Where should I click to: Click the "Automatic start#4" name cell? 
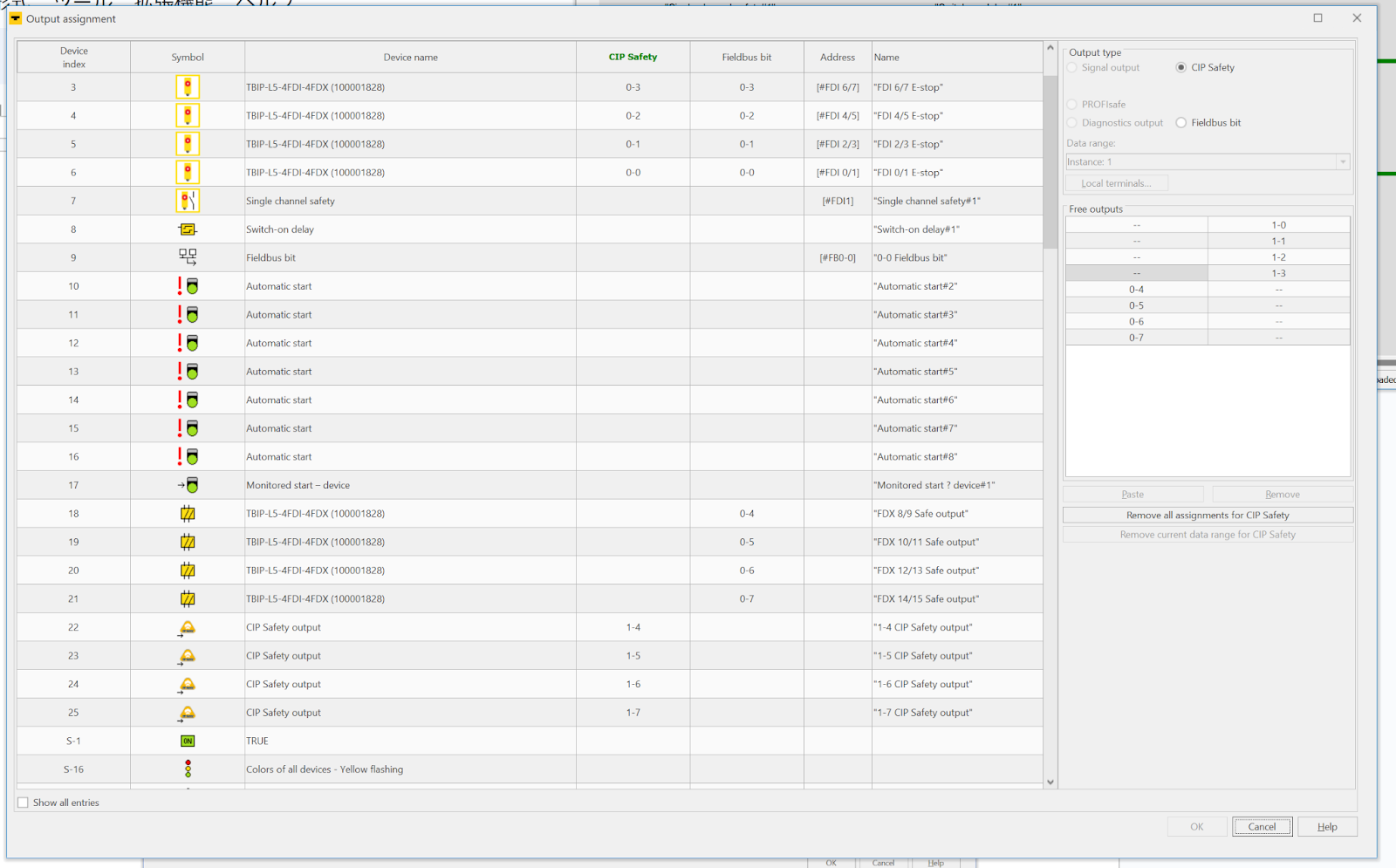(x=957, y=343)
